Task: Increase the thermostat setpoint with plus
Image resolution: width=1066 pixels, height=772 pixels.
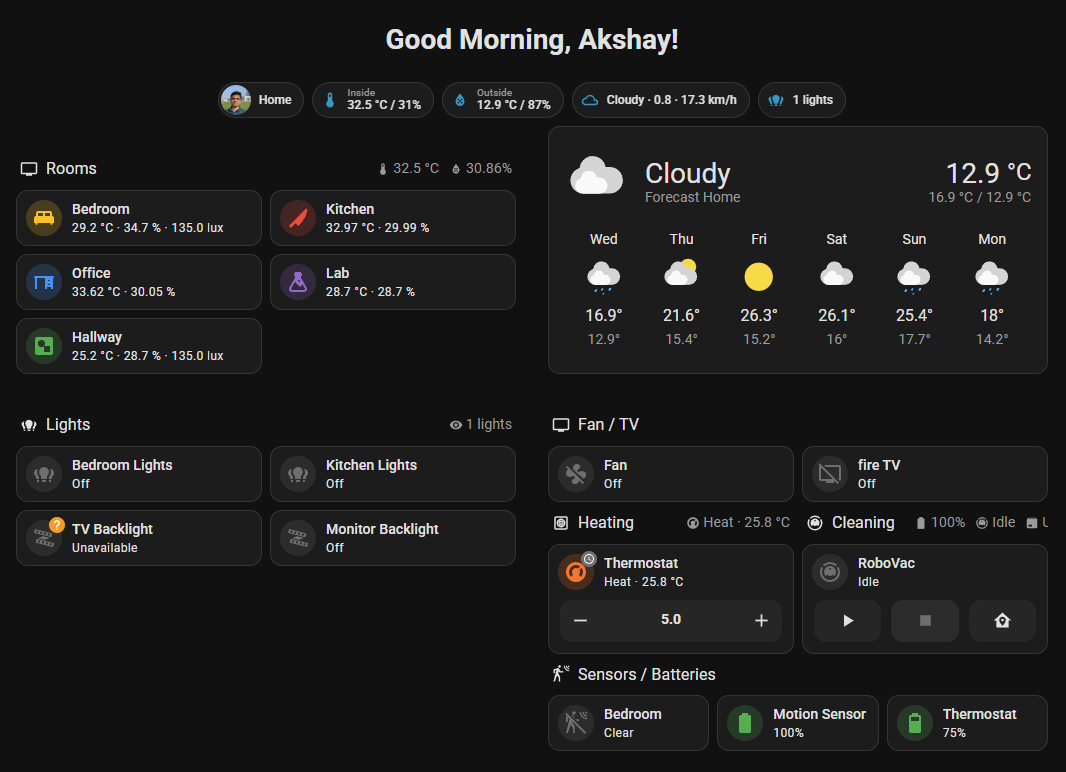Action: [x=761, y=620]
